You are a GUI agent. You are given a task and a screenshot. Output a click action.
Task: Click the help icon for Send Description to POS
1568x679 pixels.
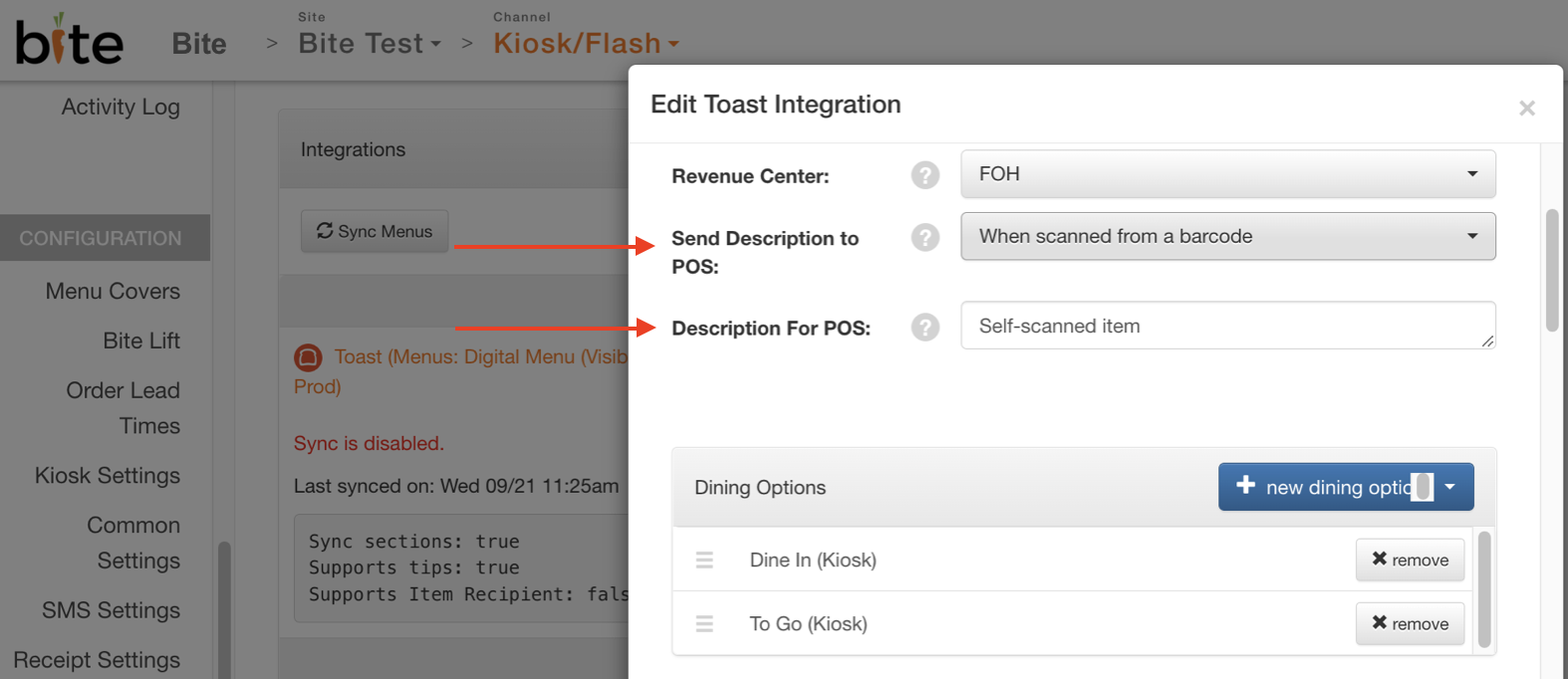[x=925, y=237]
